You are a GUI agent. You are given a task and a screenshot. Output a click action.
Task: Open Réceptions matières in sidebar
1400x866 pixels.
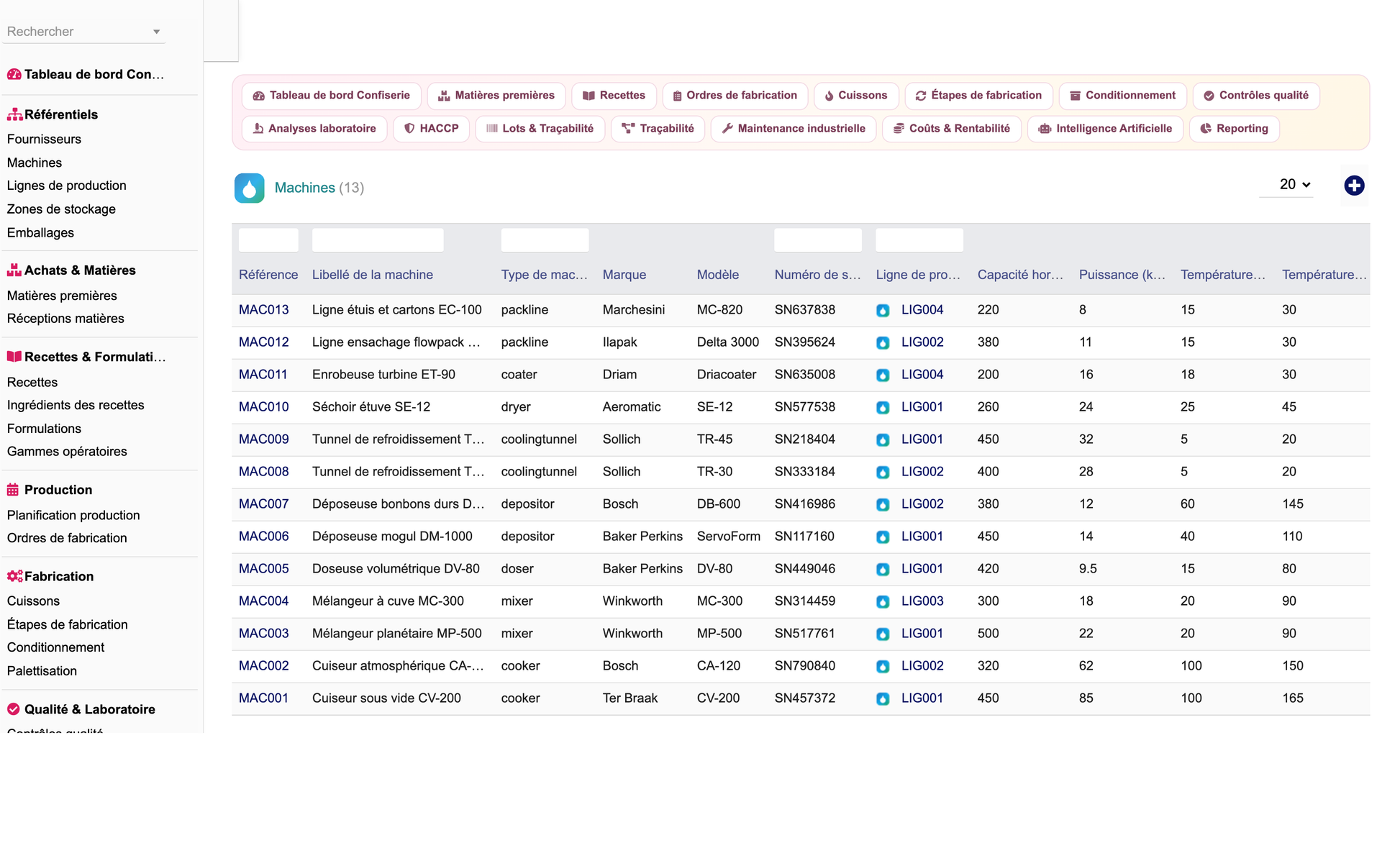click(65, 319)
